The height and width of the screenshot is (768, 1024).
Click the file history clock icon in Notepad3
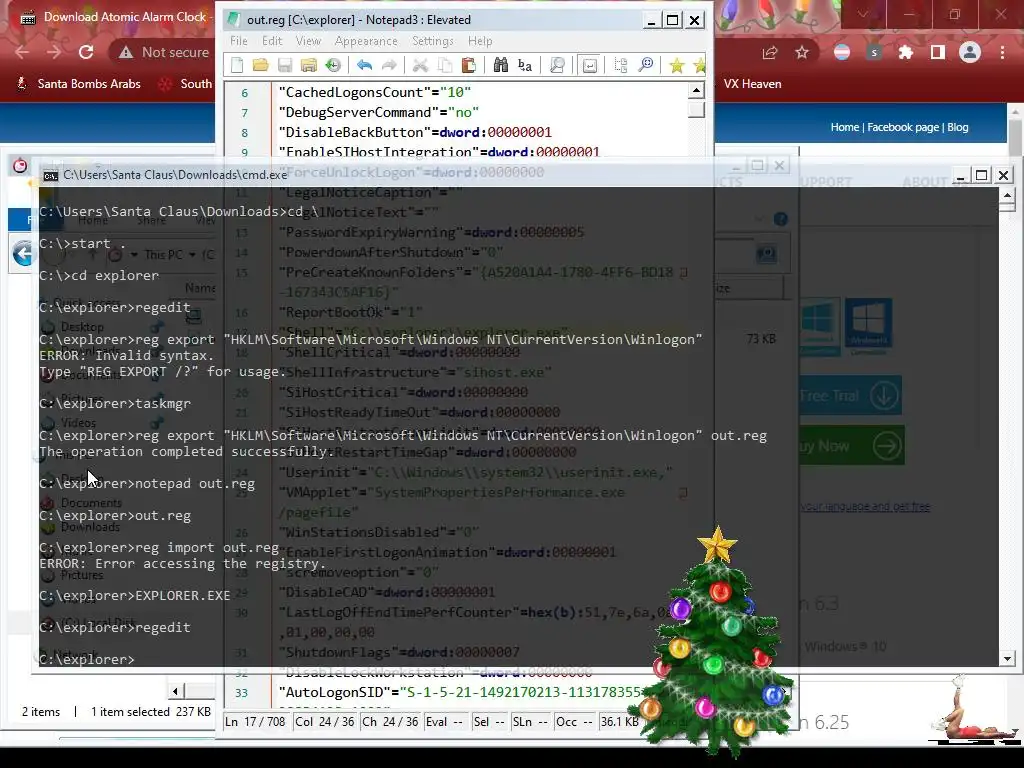tap(333, 65)
